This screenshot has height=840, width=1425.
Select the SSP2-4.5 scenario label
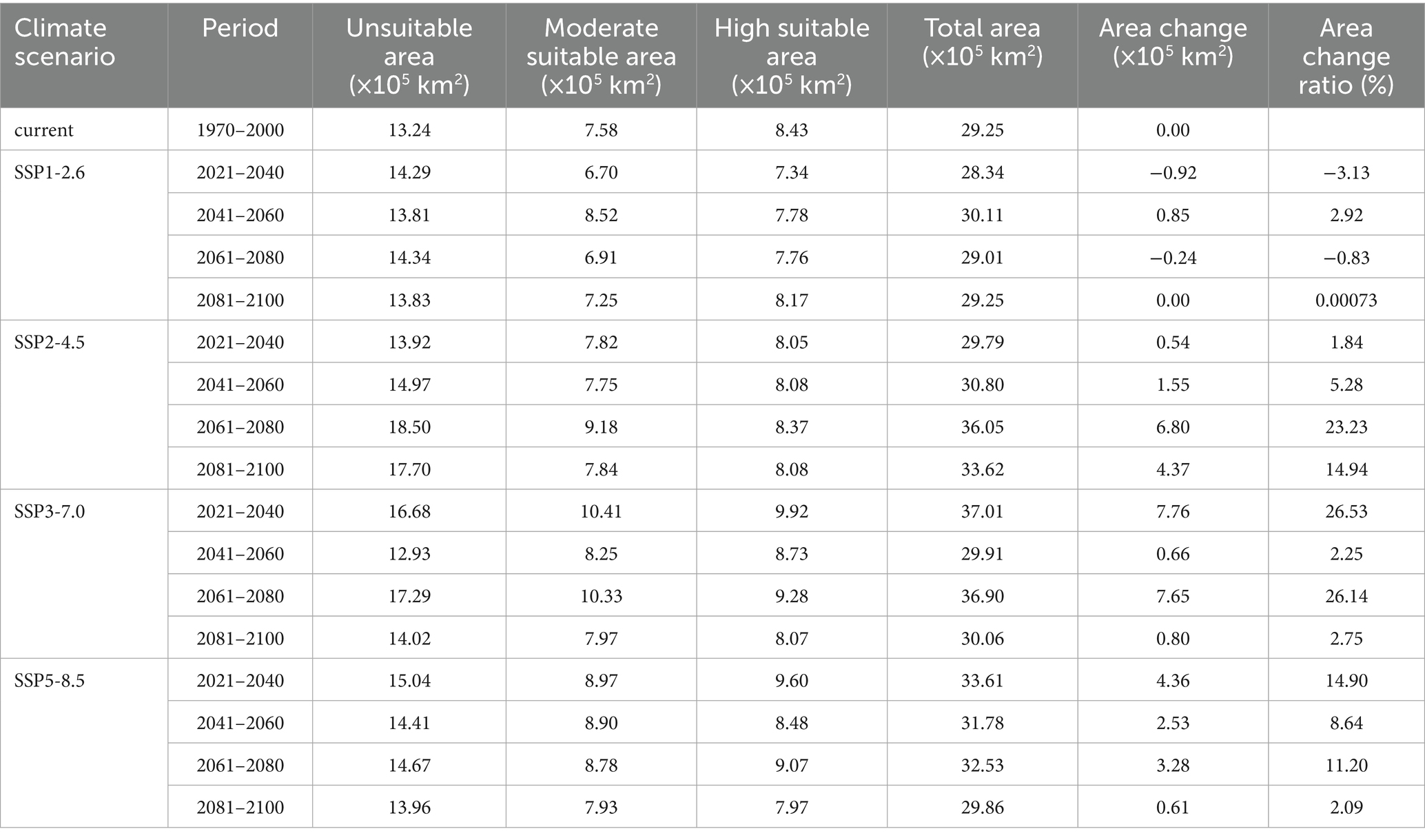click(50, 342)
